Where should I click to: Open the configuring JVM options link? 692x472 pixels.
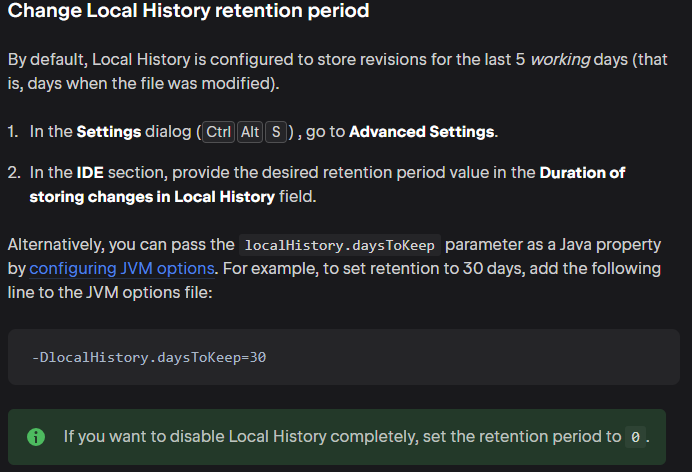tap(122, 269)
